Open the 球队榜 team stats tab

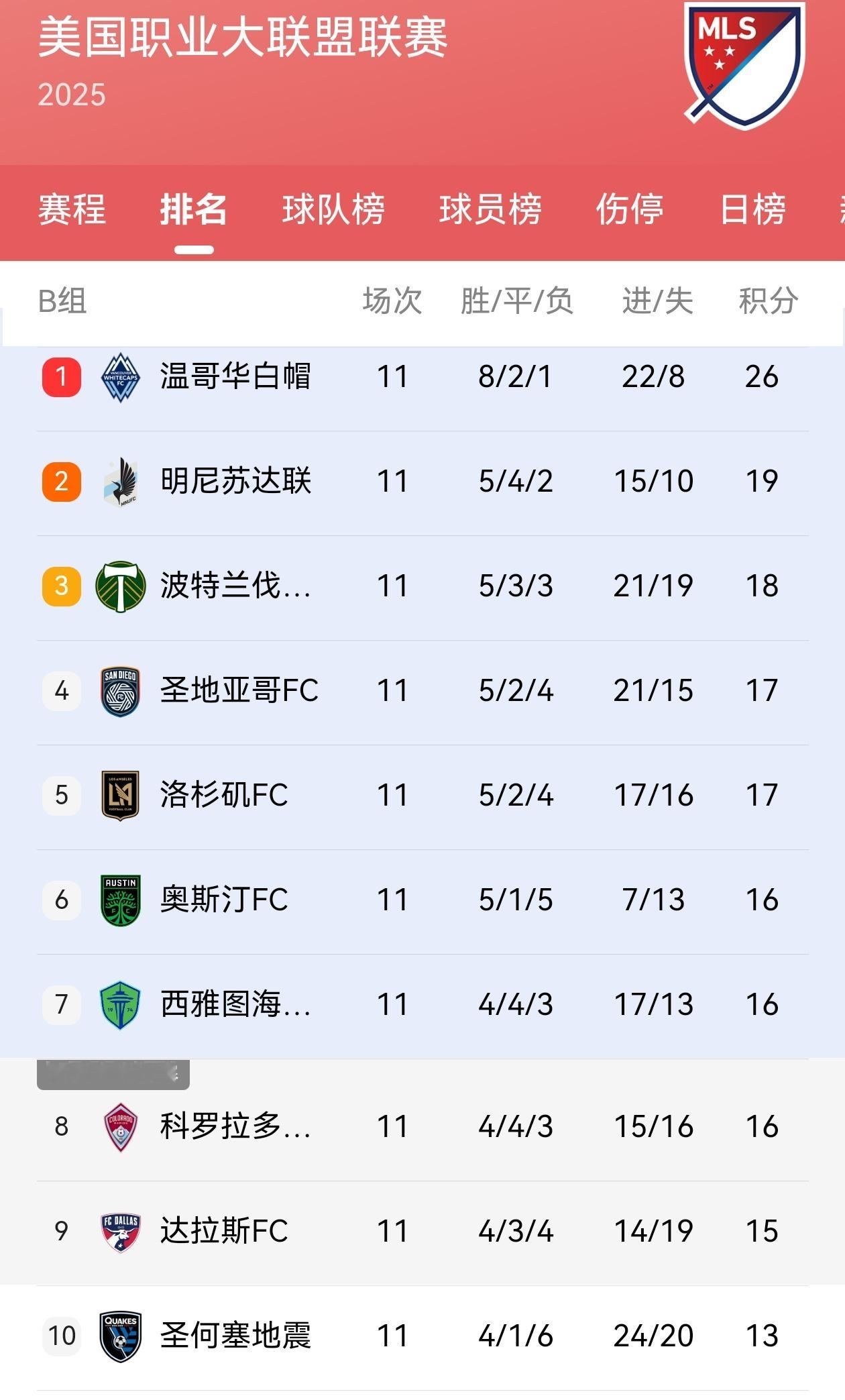(x=333, y=209)
